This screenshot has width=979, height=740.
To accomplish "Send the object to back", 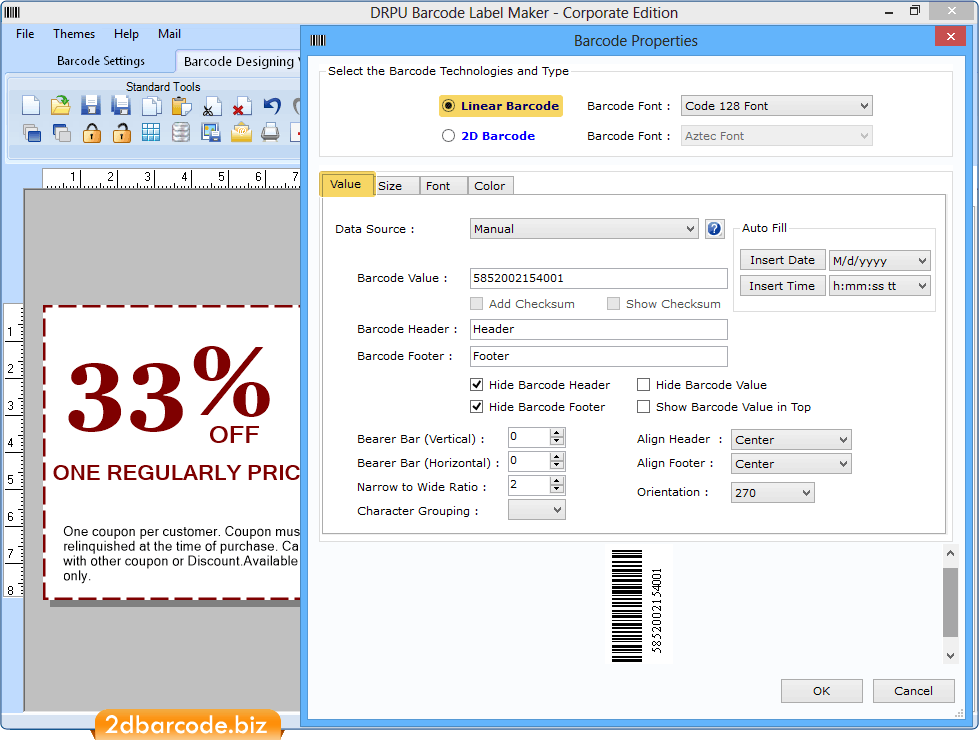I will point(61,132).
